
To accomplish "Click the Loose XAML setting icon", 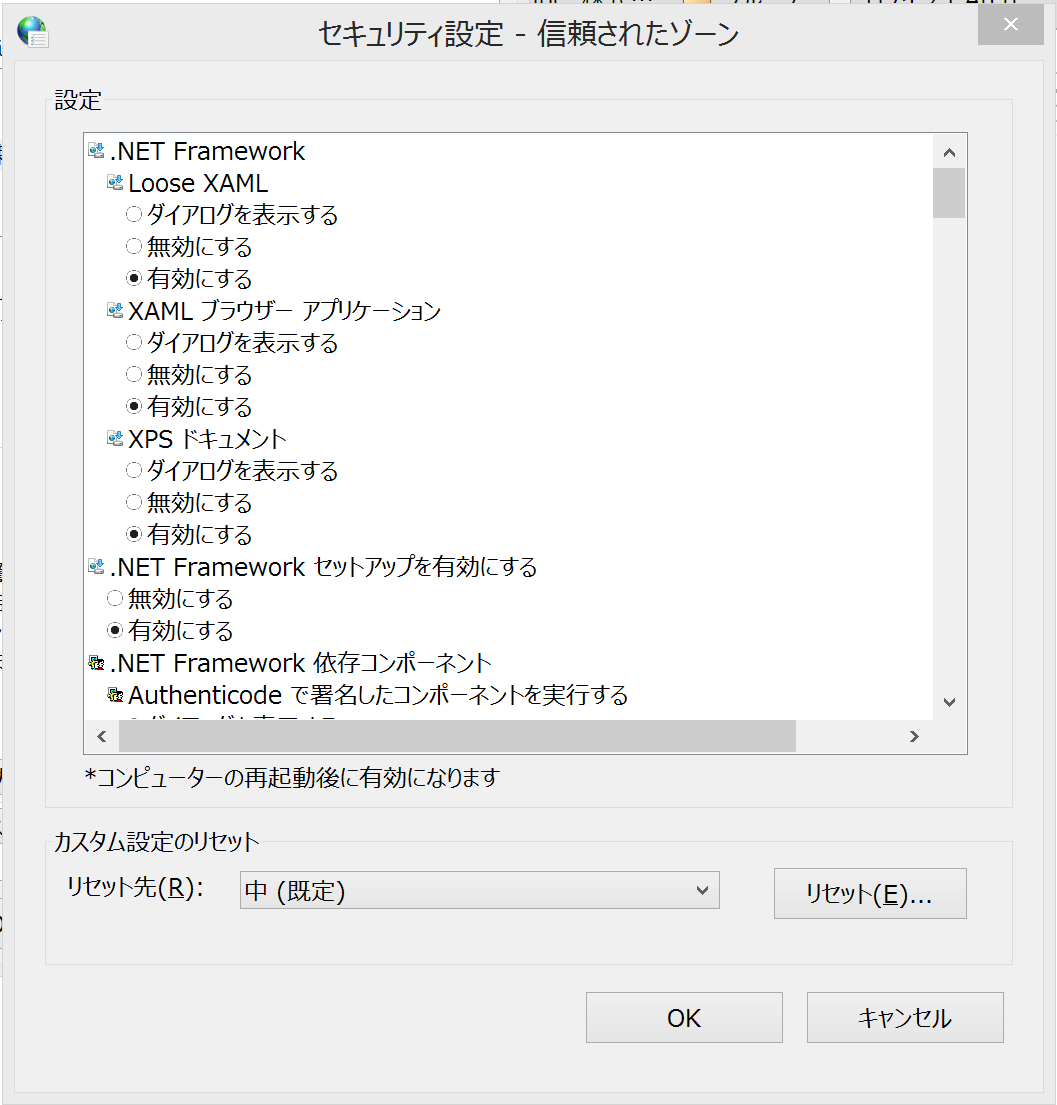I will (115, 183).
